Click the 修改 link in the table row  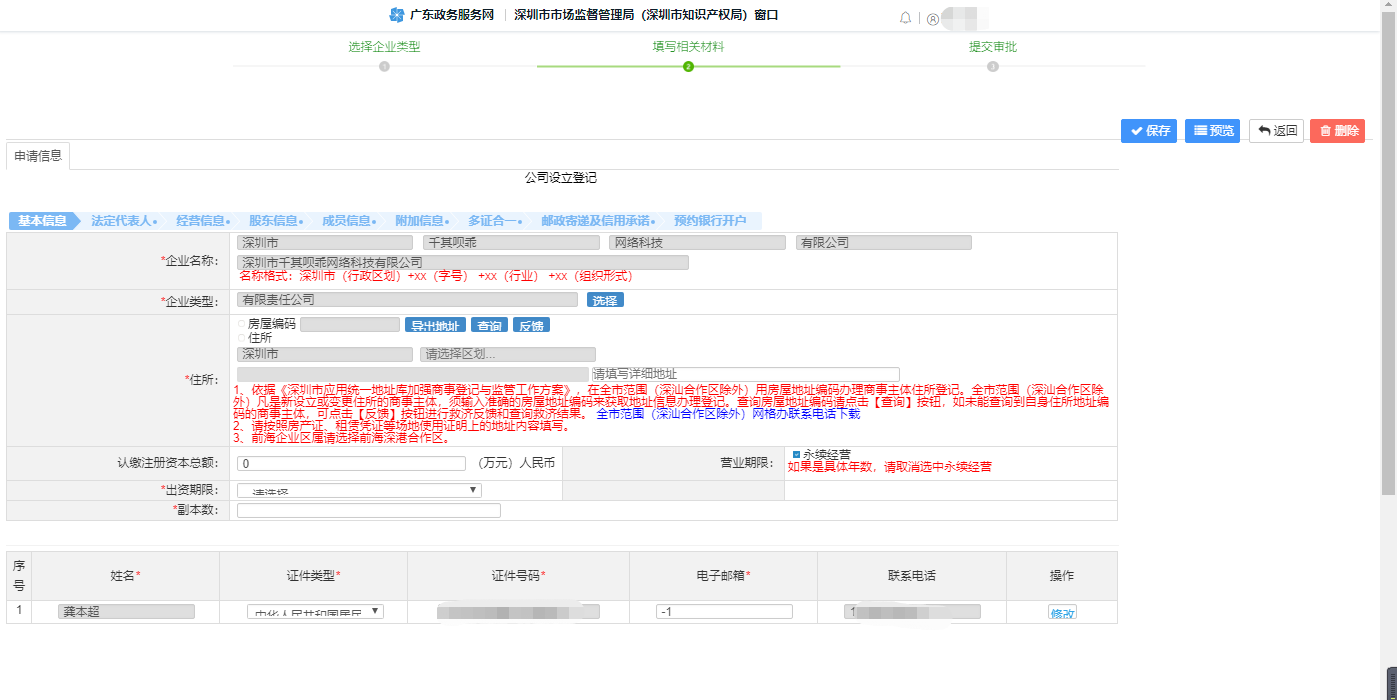tap(1062, 611)
